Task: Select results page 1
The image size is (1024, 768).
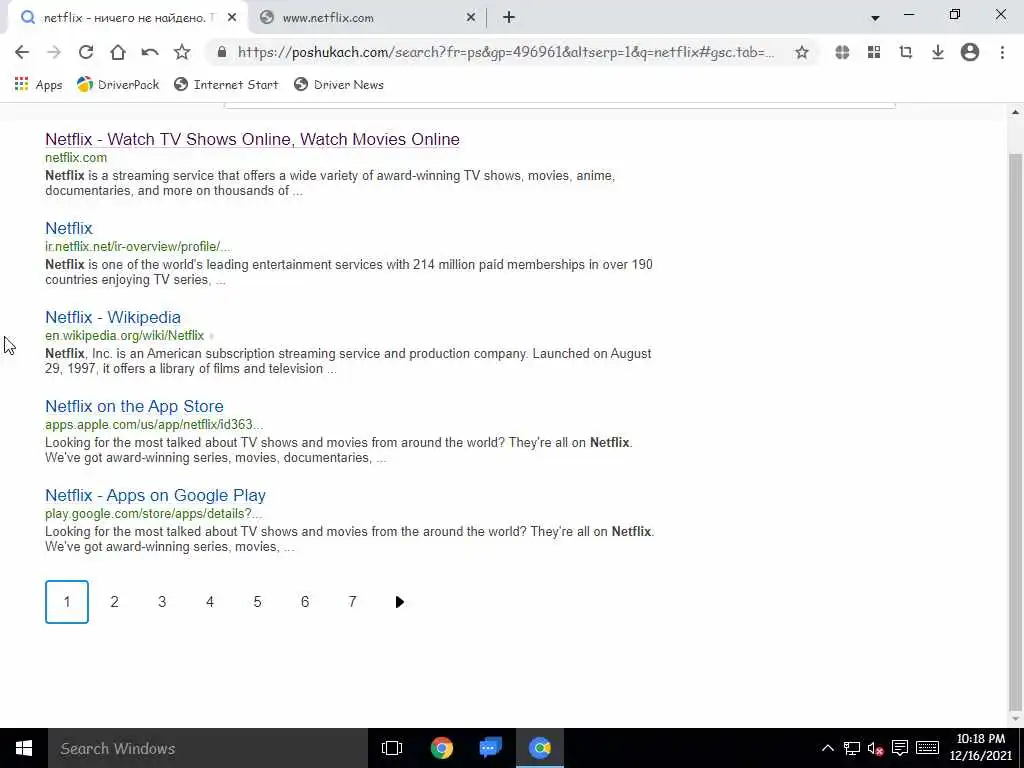Action: [67, 601]
